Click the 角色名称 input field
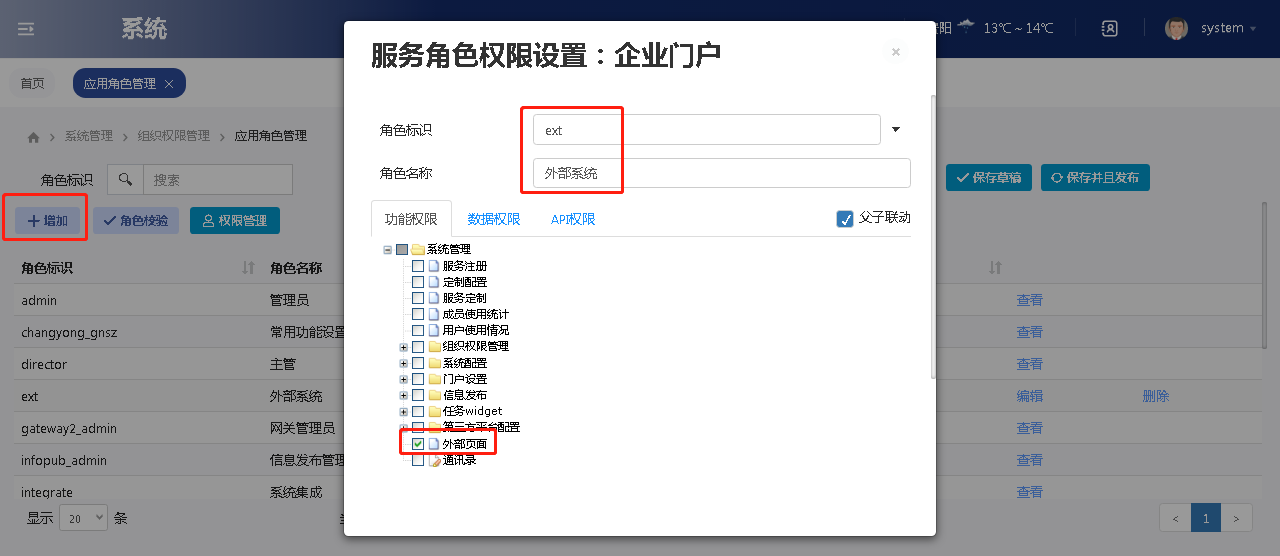 coord(721,173)
